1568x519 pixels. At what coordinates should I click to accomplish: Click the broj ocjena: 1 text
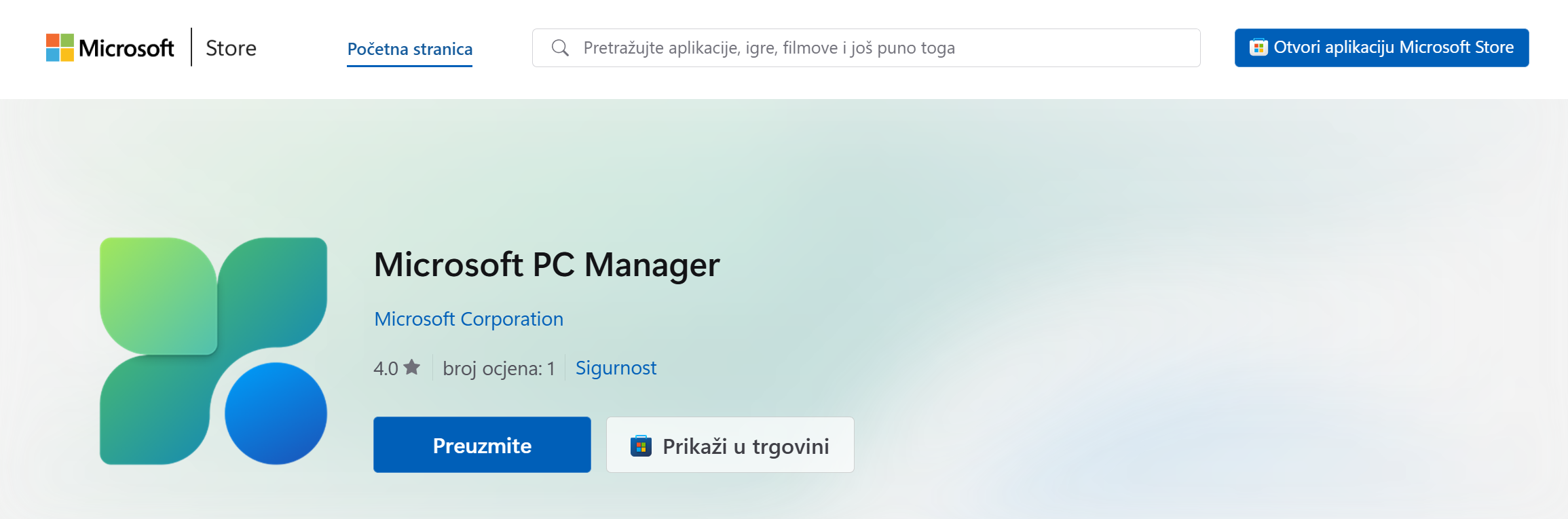(498, 368)
